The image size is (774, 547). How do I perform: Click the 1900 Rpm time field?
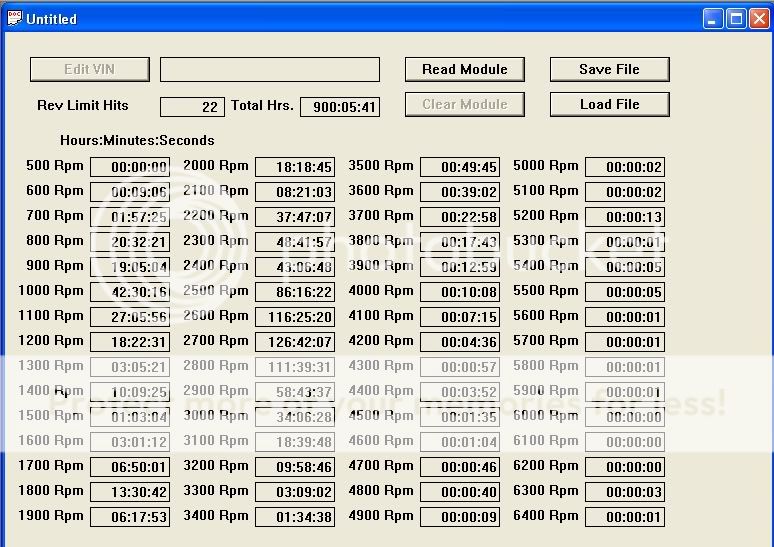click(x=130, y=517)
